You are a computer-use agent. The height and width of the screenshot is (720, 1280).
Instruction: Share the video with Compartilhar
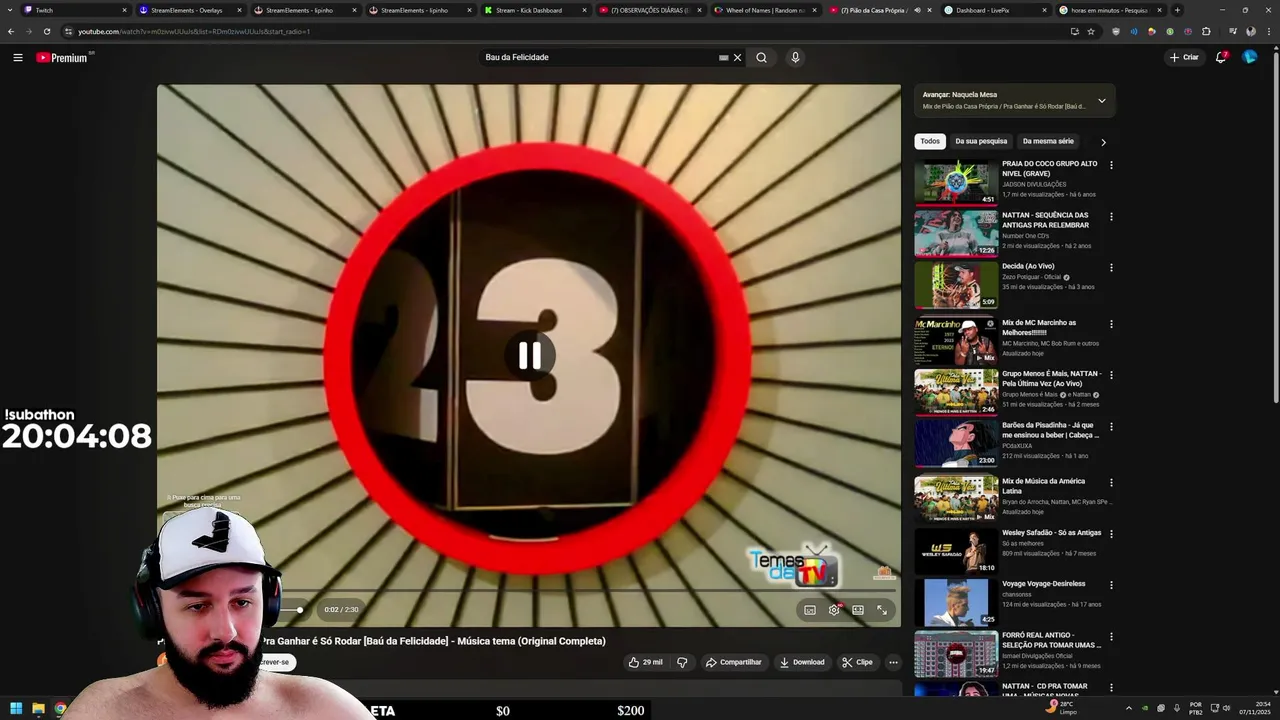coord(733,662)
